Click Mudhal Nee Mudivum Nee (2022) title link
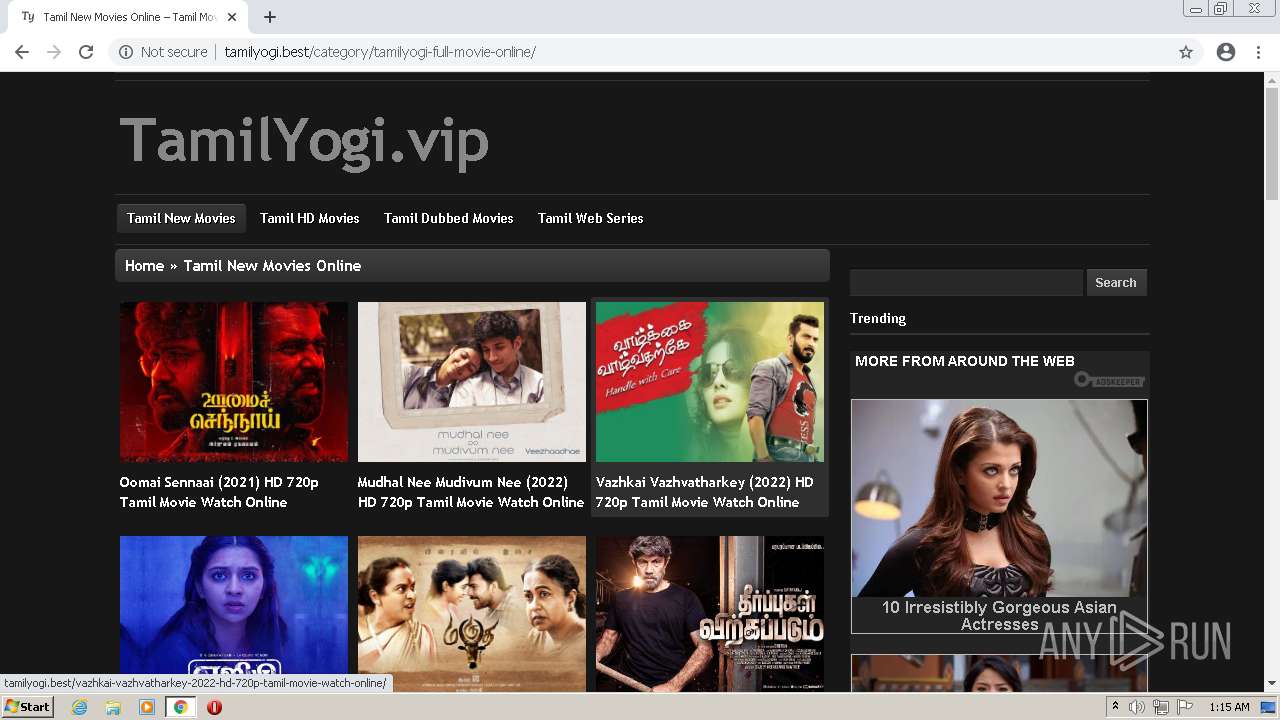The width and height of the screenshot is (1280, 720). click(471, 492)
